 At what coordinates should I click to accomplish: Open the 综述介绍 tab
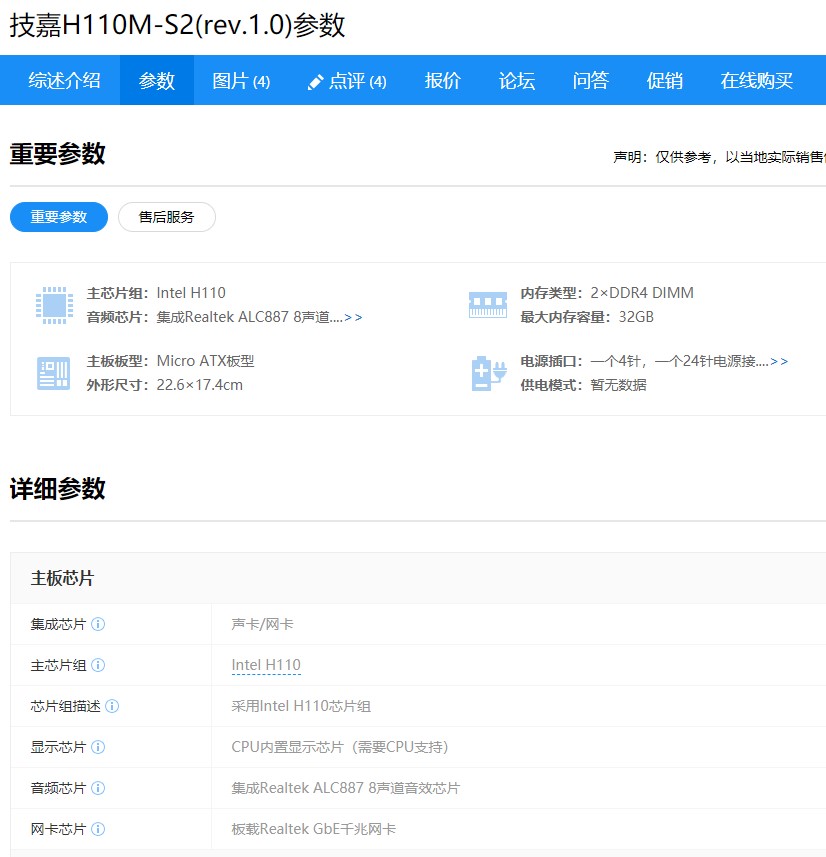pos(65,80)
